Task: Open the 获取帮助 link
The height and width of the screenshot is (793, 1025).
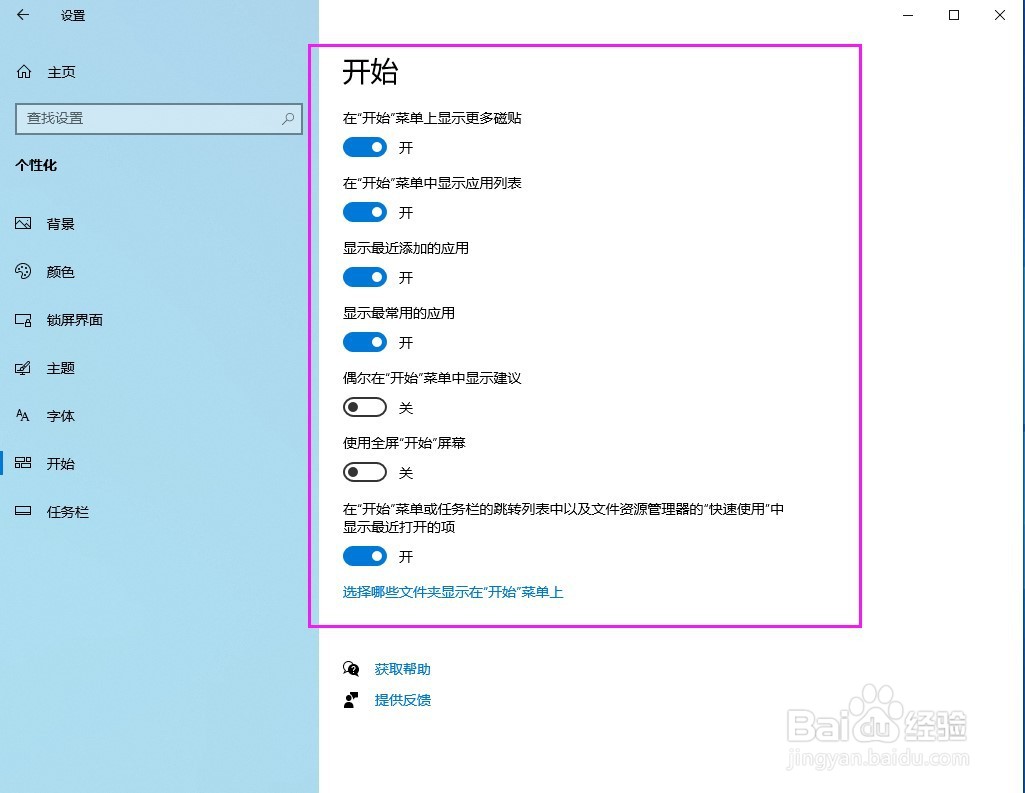Action: tap(402, 669)
